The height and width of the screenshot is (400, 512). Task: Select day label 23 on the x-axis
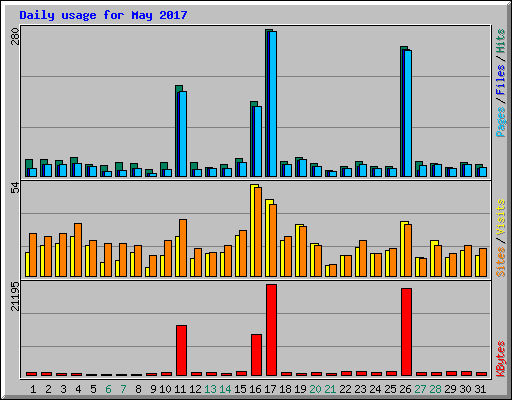pyautogui.click(x=360, y=389)
